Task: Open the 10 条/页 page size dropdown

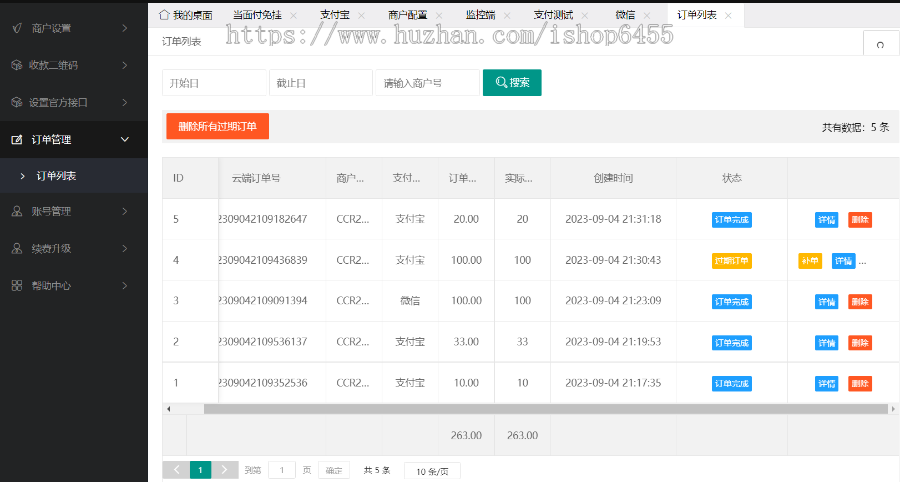Action: click(x=432, y=470)
